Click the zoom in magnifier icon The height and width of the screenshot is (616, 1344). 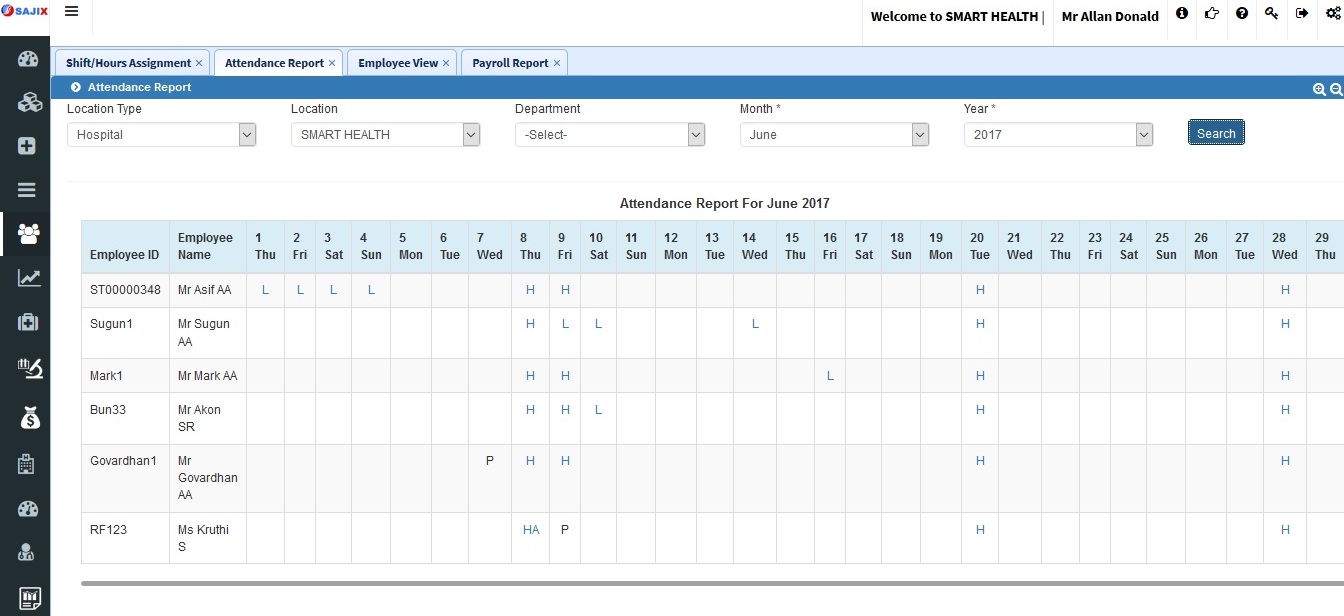pyautogui.click(x=1319, y=89)
